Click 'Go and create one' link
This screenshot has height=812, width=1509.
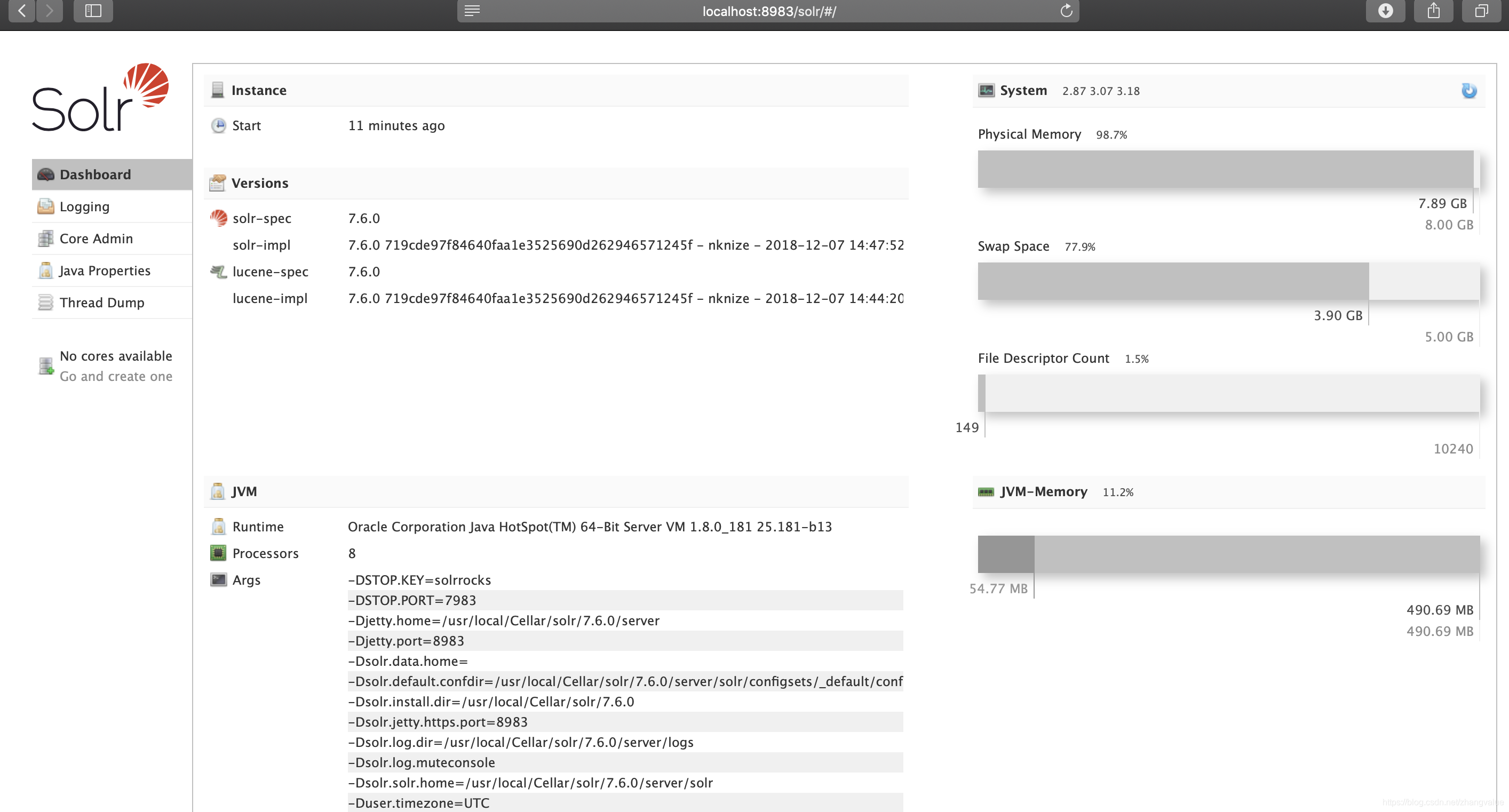[116, 377]
